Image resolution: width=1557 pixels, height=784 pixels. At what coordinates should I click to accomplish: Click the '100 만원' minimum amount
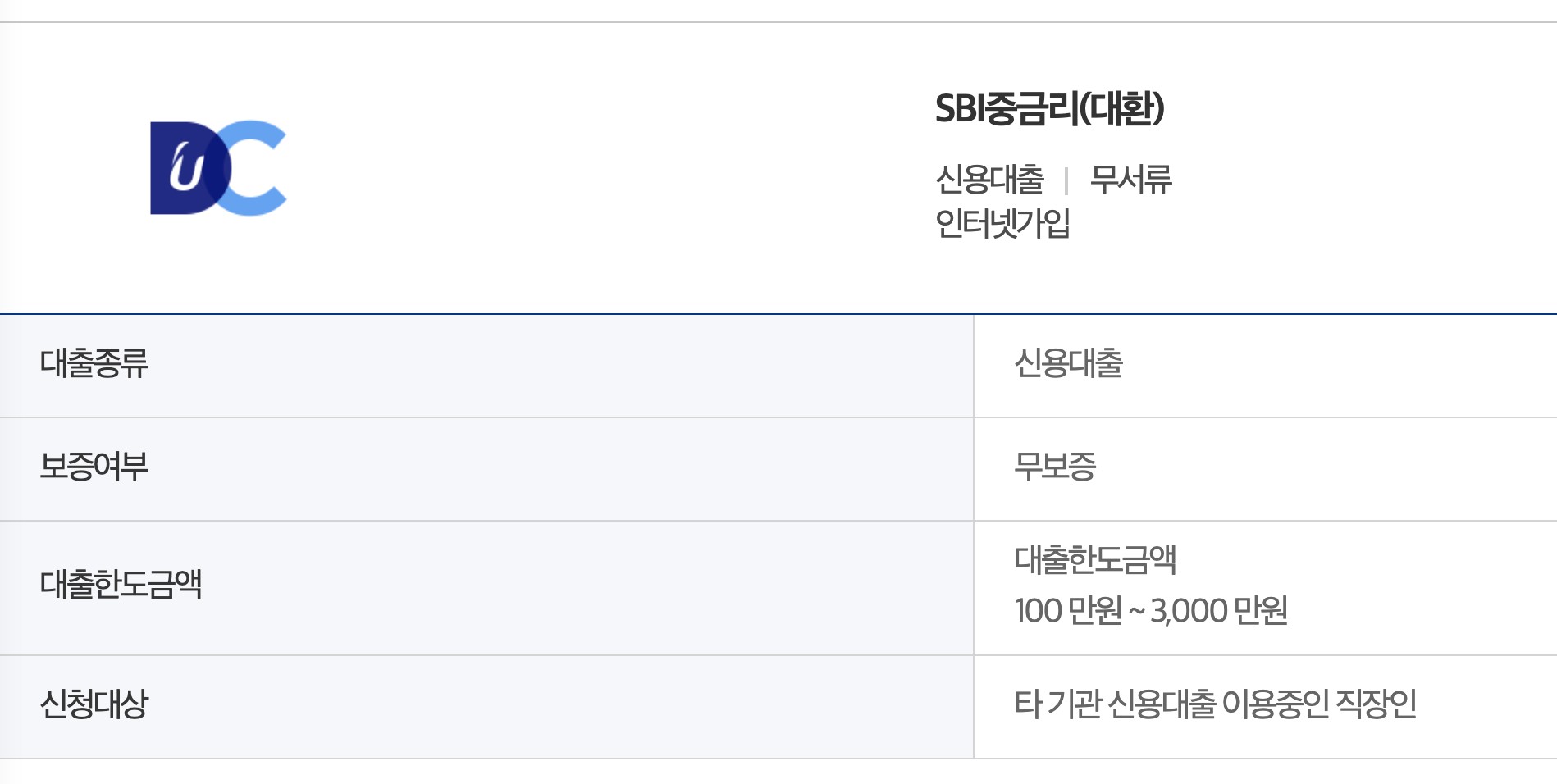[x=1067, y=611]
